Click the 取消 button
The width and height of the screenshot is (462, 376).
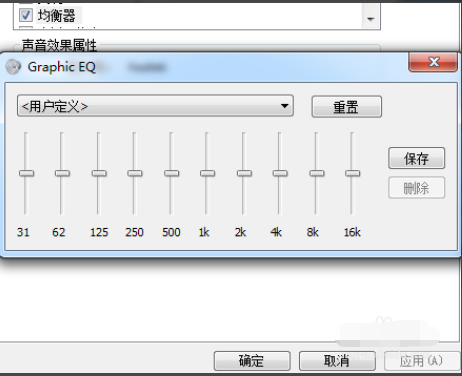pyautogui.click(x=337, y=361)
